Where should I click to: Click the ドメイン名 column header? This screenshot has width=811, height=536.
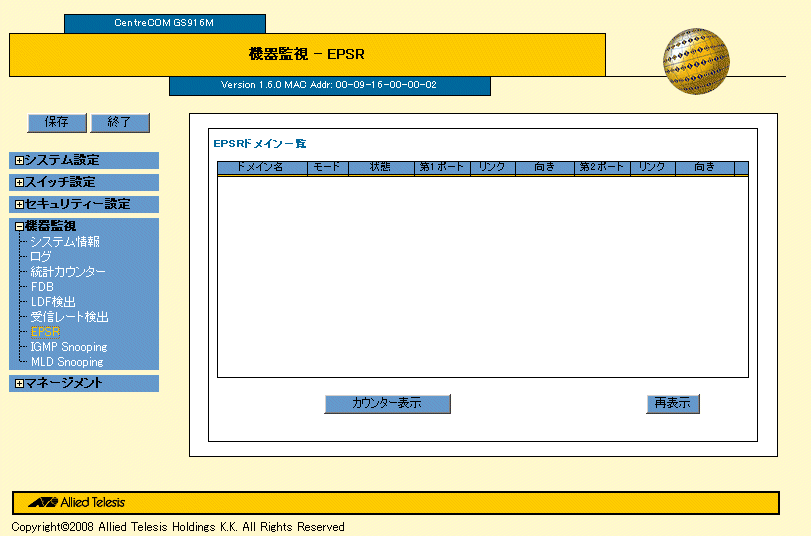click(x=262, y=168)
